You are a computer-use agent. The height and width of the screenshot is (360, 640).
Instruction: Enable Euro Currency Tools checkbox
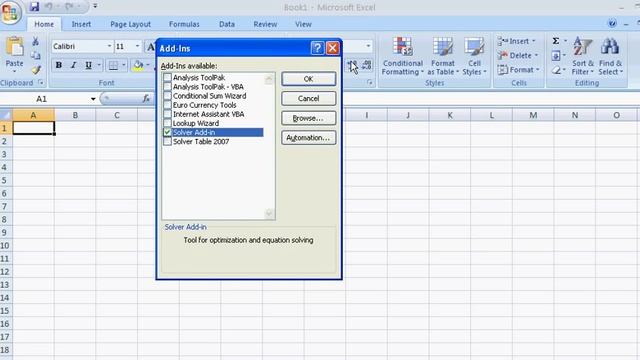[167, 105]
